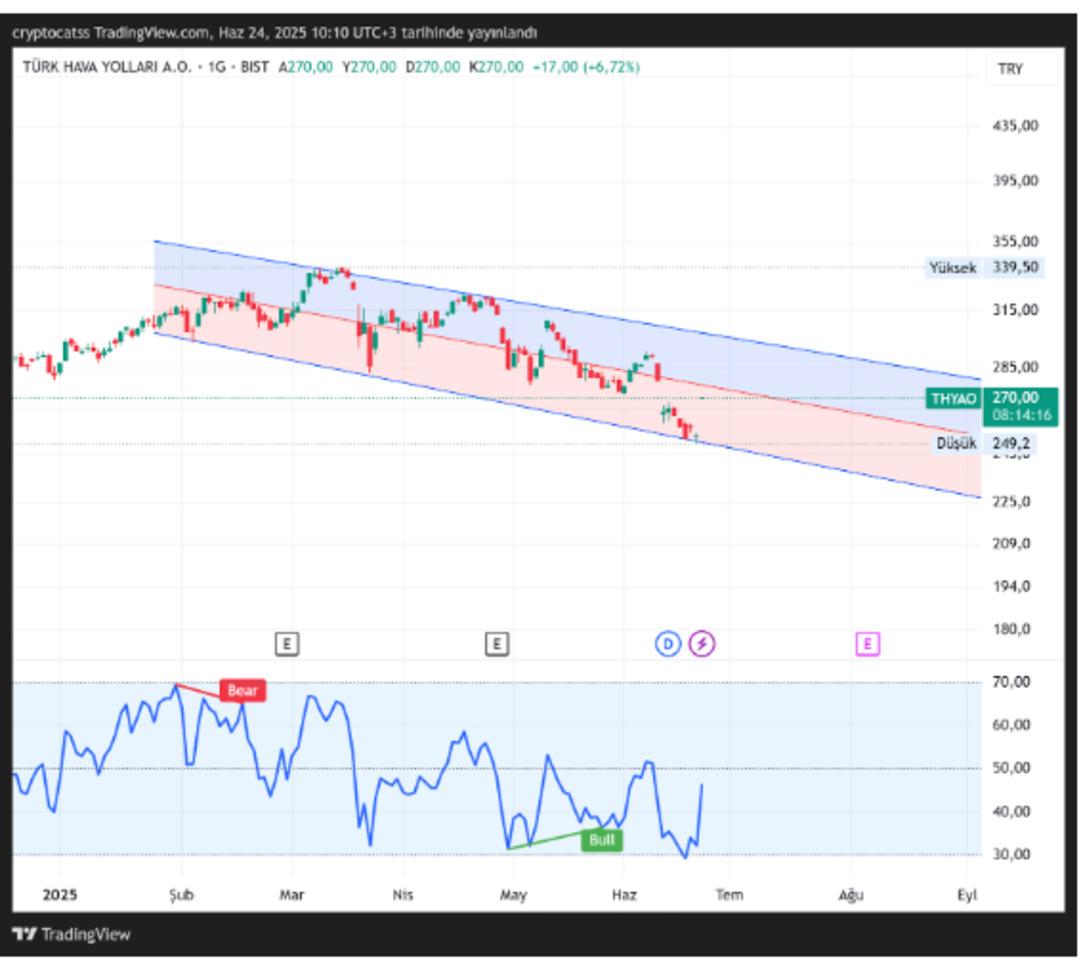The width and height of the screenshot is (1080, 970).
Task: Click the TÜRK HAVA YOLLARI A.O. title
Action: (x=107, y=67)
